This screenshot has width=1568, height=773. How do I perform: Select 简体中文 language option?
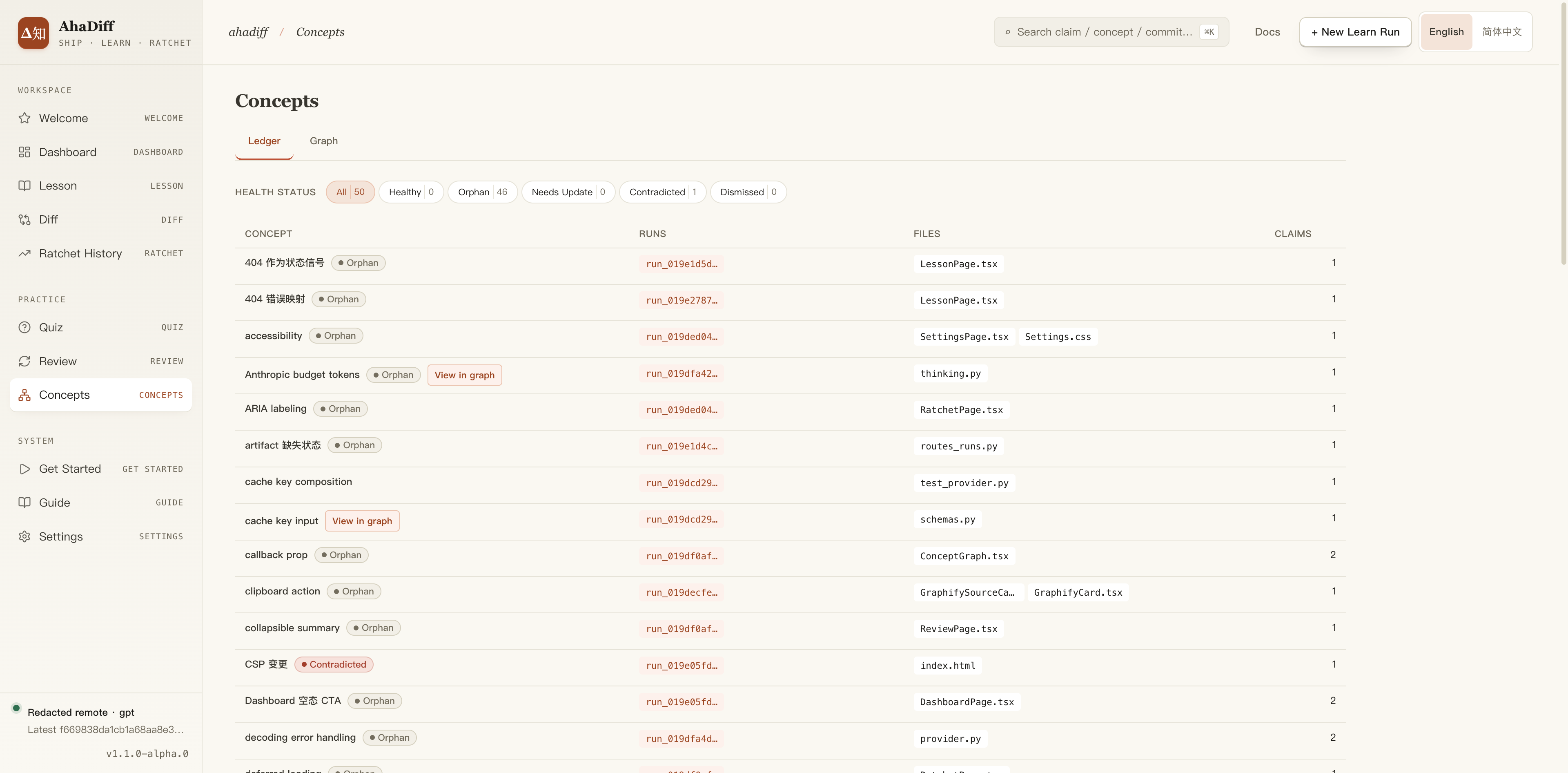pyautogui.click(x=1502, y=32)
